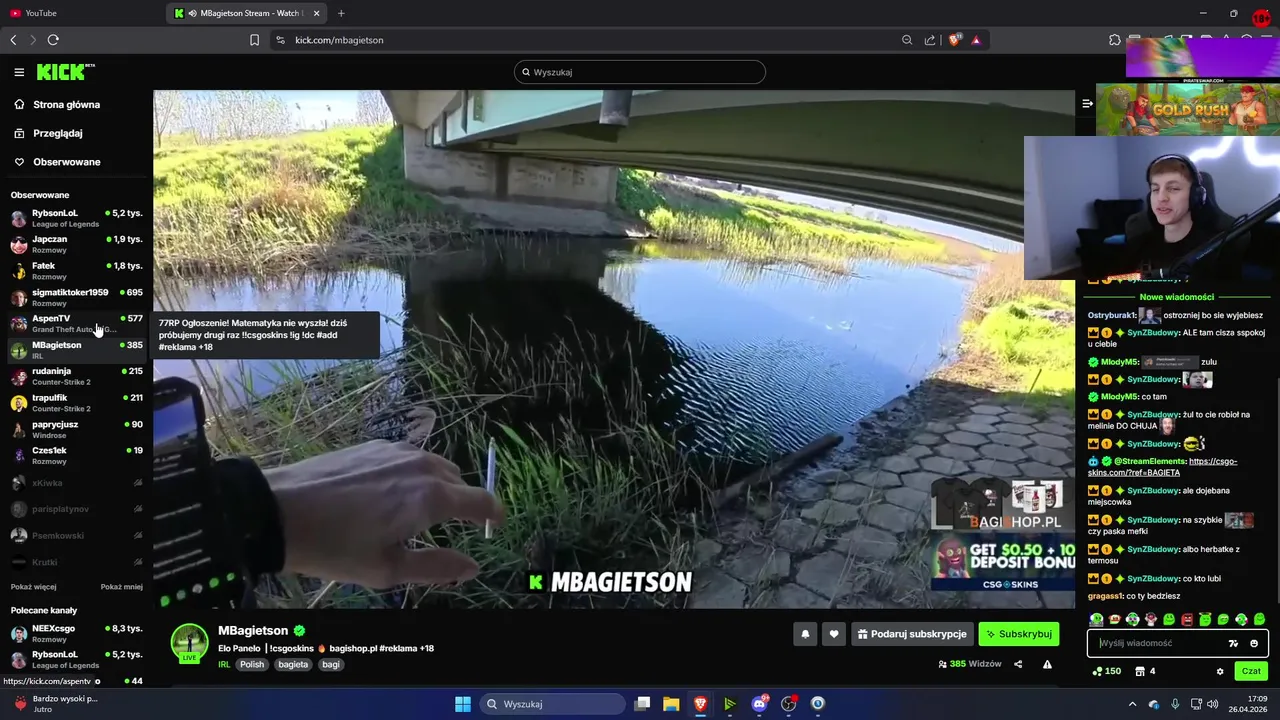Screen dimensions: 1280x720
Task: Collapse followed list with Pokaż mniej
Action: [x=121, y=587]
